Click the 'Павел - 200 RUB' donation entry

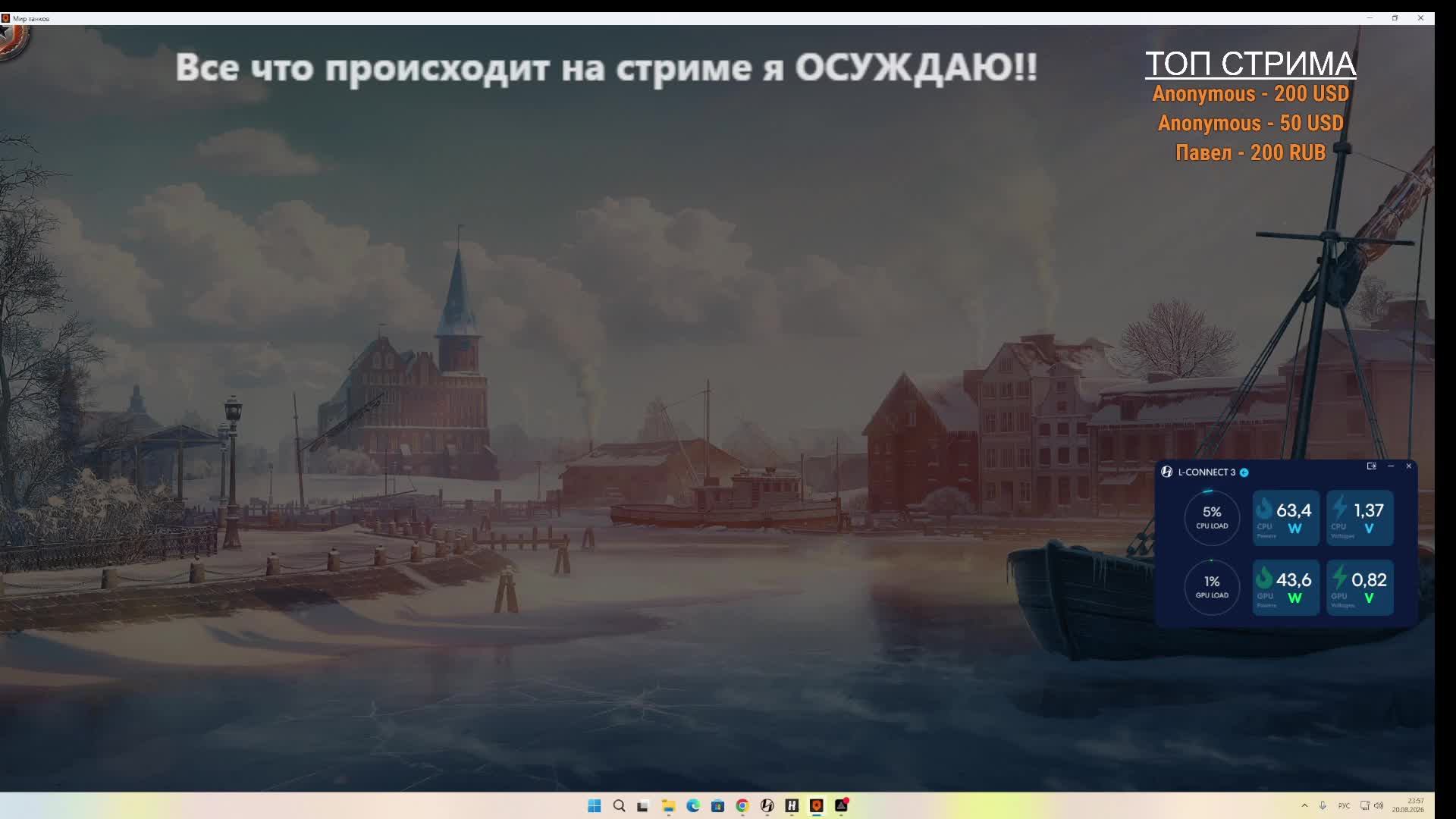(1250, 152)
